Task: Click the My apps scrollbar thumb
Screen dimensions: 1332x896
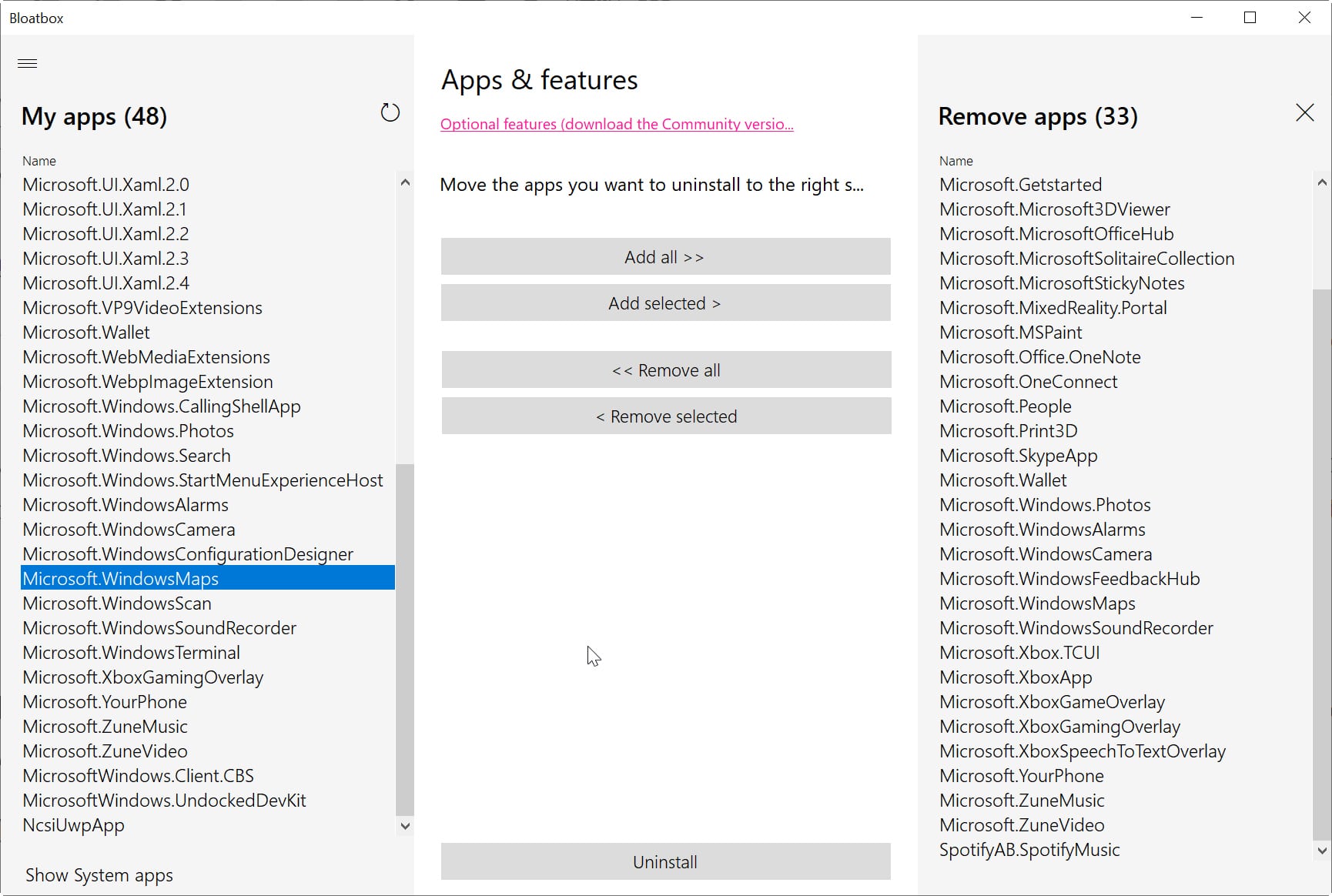Action: [x=405, y=640]
